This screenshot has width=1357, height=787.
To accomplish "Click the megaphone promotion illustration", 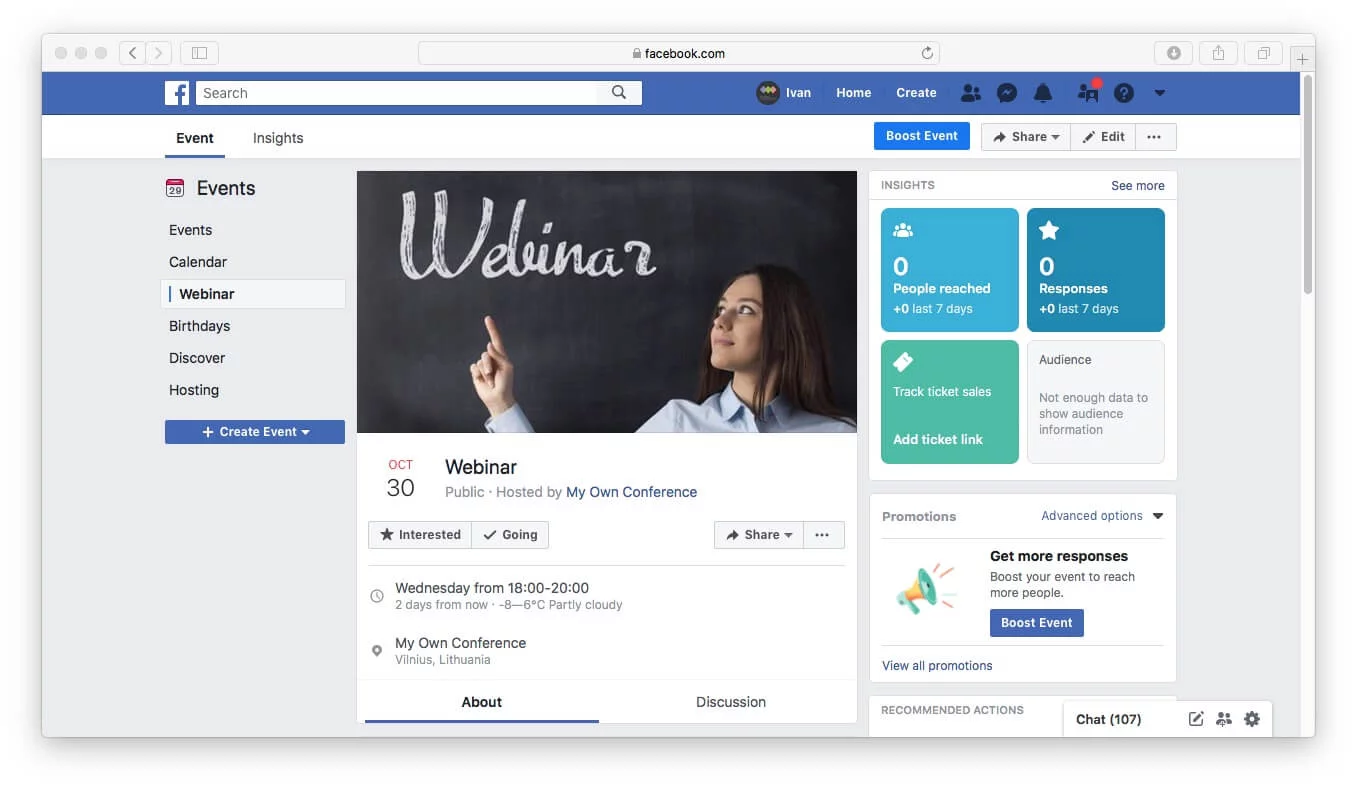I will pos(925,588).
